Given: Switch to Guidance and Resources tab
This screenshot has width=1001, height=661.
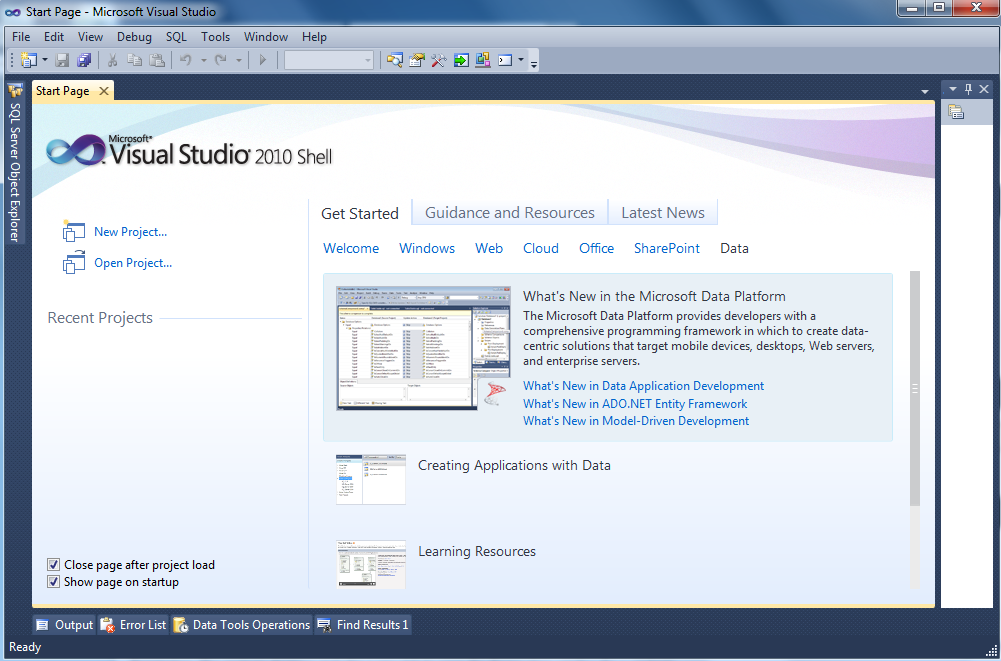Looking at the screenshot, I should click(509, 213).
